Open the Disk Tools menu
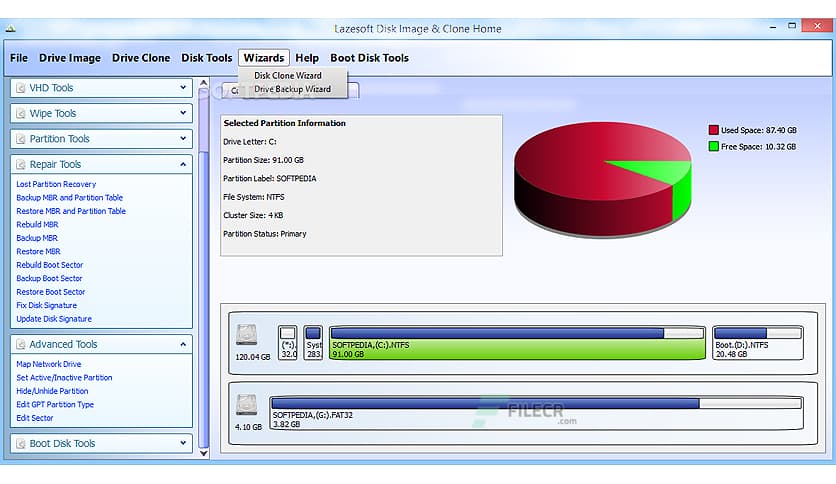Image resolution: width=836 pixels, height=484 pixels. point(207,58)
